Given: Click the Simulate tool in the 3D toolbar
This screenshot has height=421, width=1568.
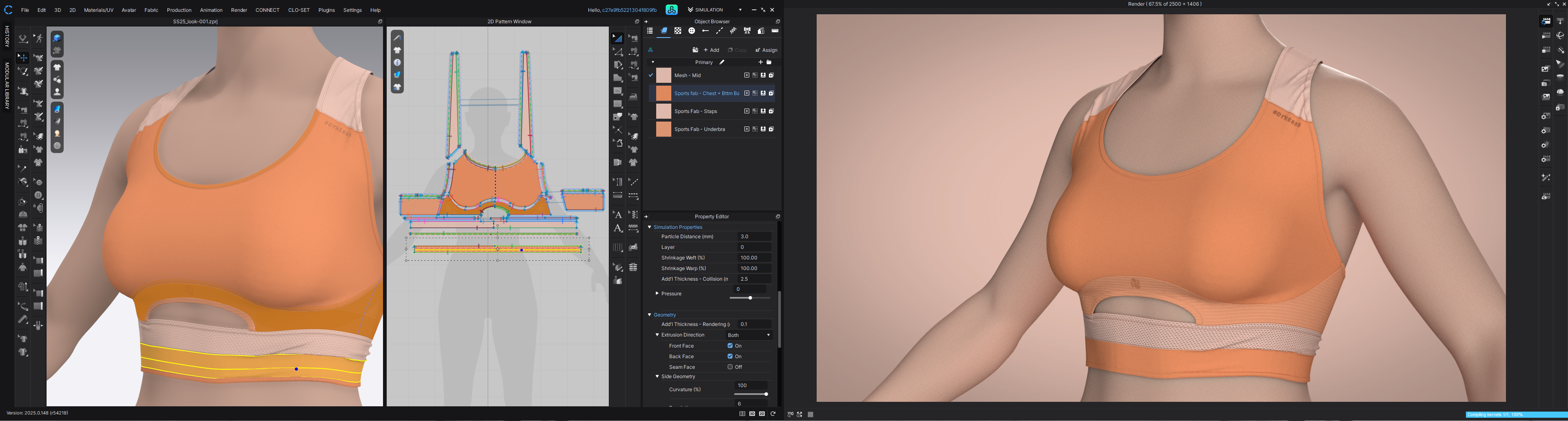Looking at the screenshot, I should coord(22,39).
